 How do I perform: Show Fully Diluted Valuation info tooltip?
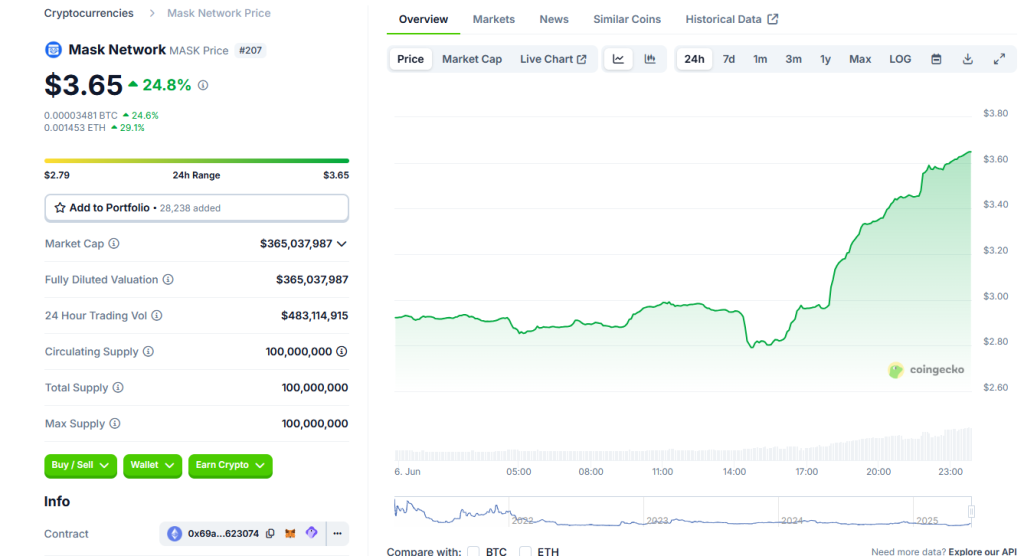pos(168,280)
